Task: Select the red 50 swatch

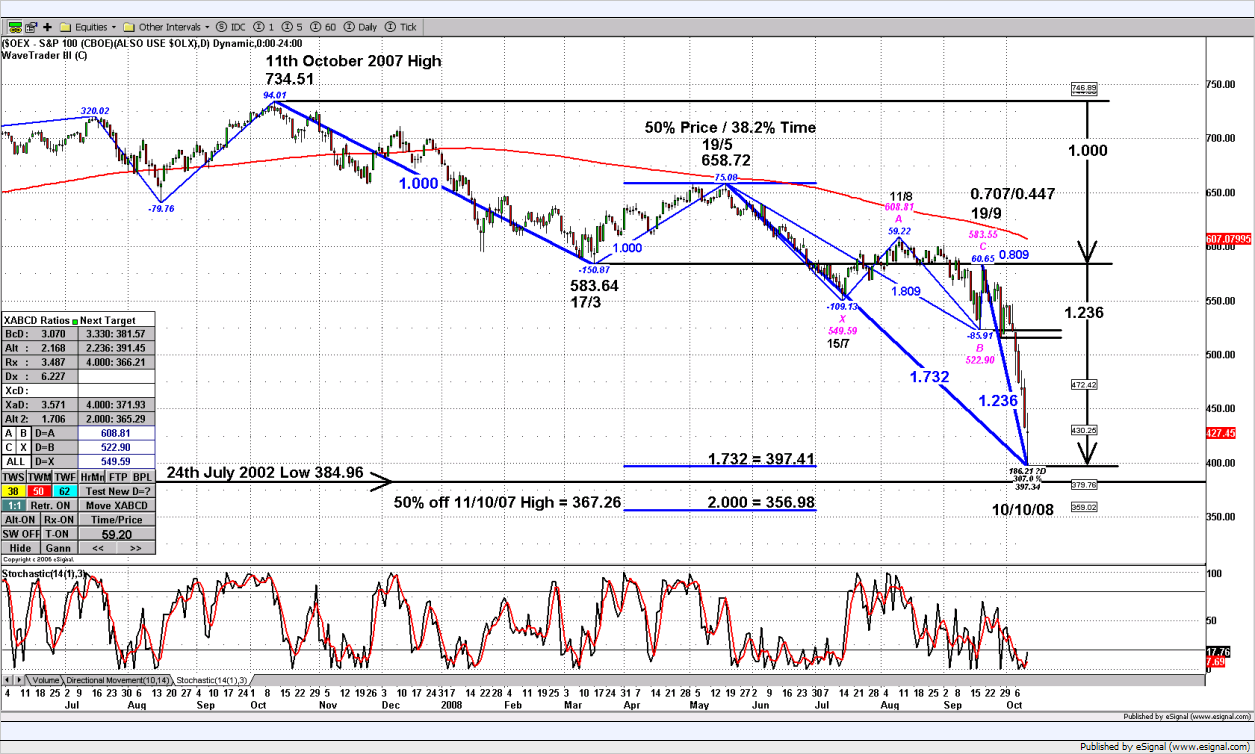Action: coord(39,491)
